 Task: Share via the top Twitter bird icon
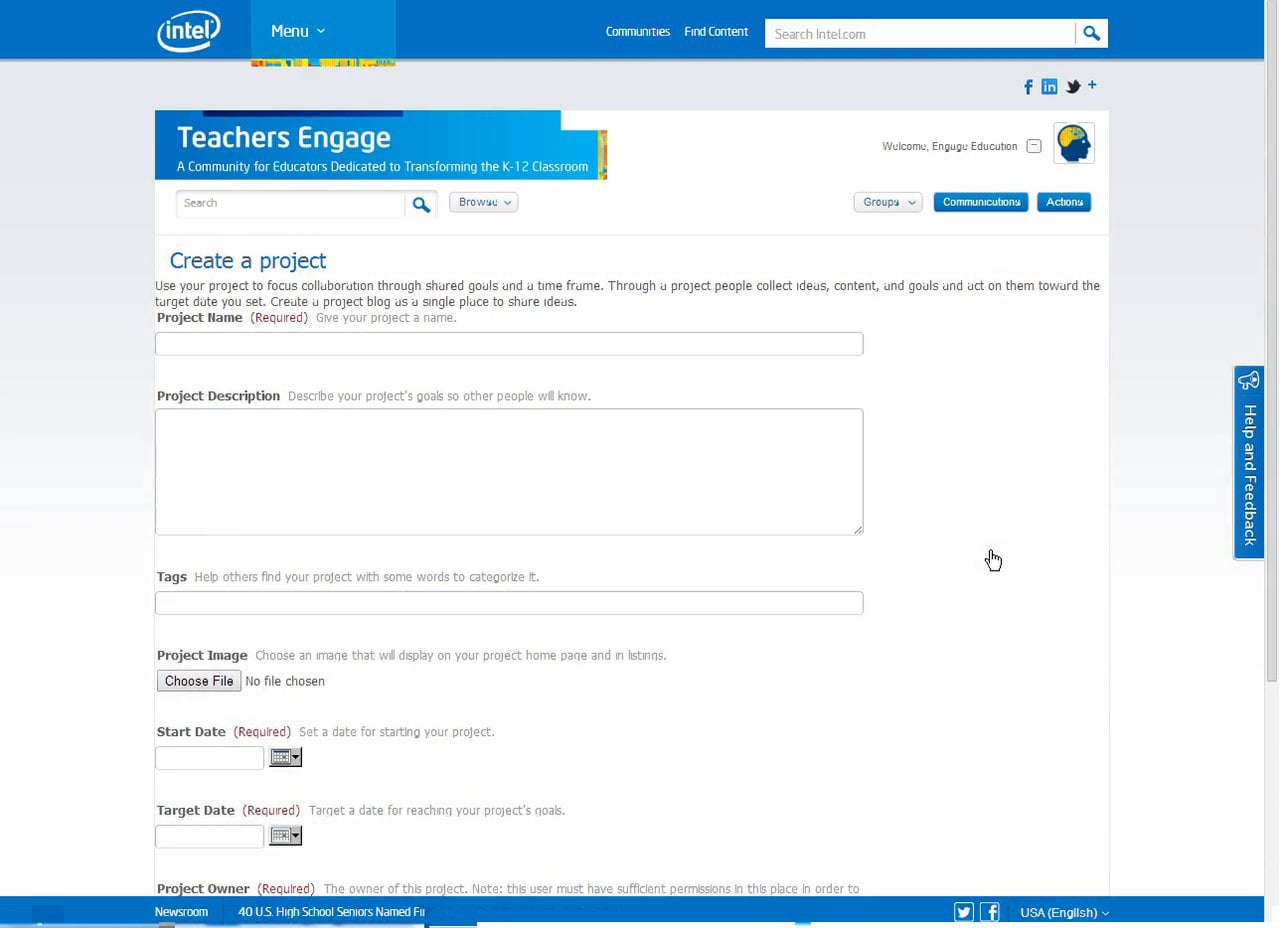tap(1073, 87)
